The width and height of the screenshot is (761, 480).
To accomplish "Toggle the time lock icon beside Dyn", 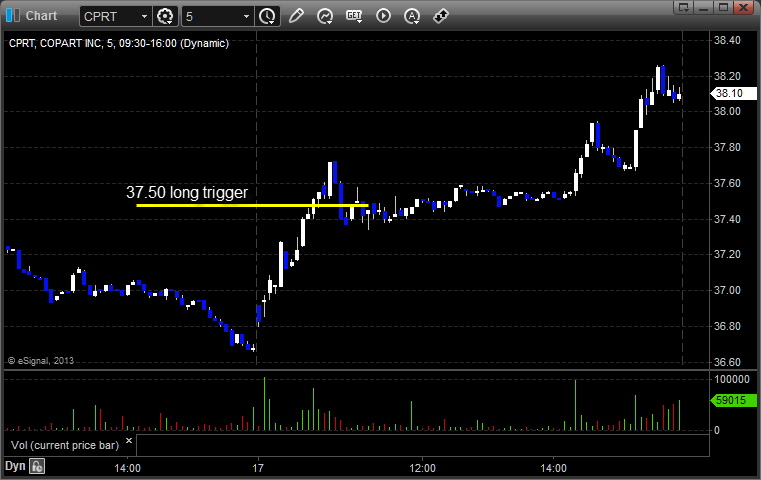I will tap(37, 466).
